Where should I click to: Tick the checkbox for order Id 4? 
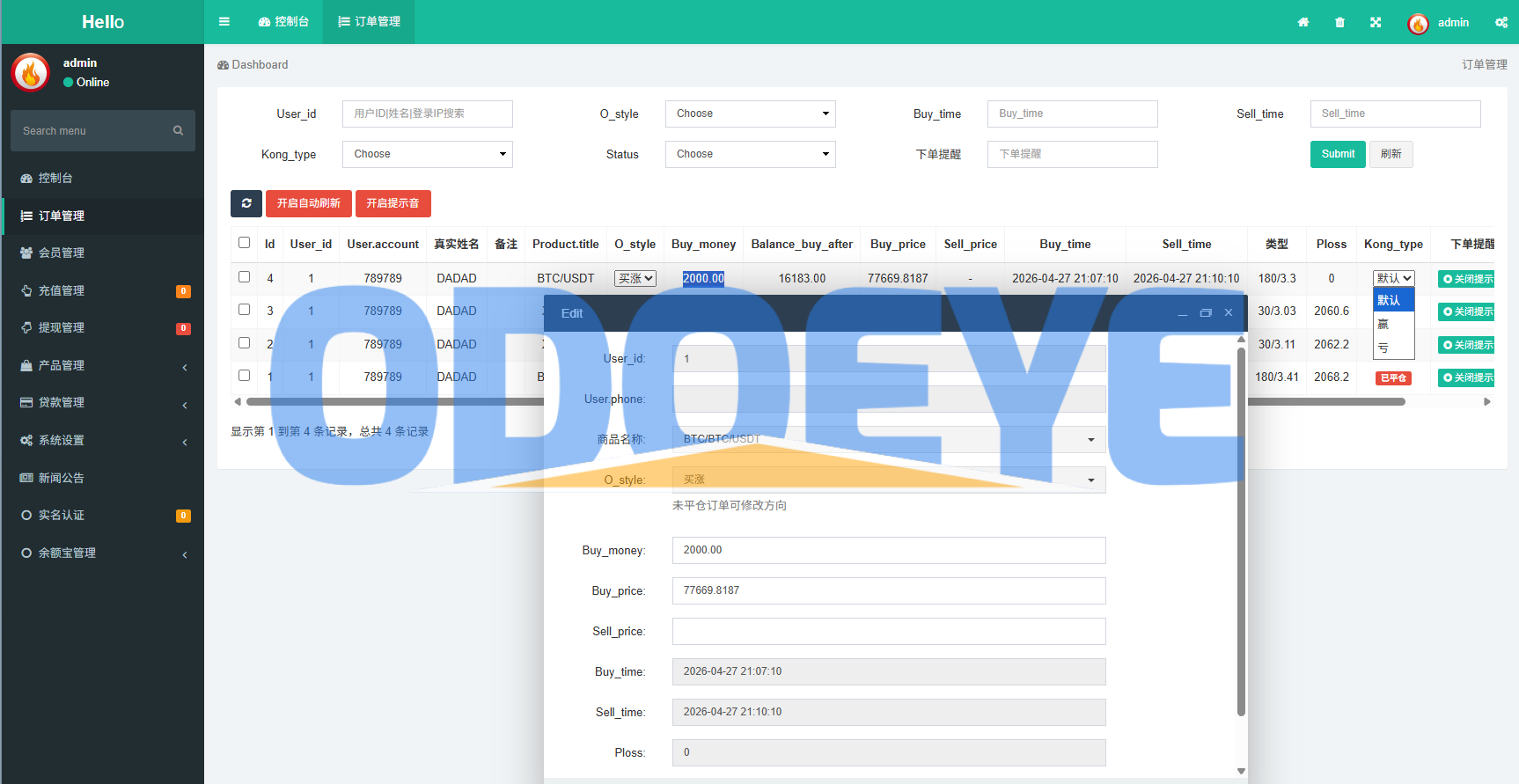click(245, 277)
